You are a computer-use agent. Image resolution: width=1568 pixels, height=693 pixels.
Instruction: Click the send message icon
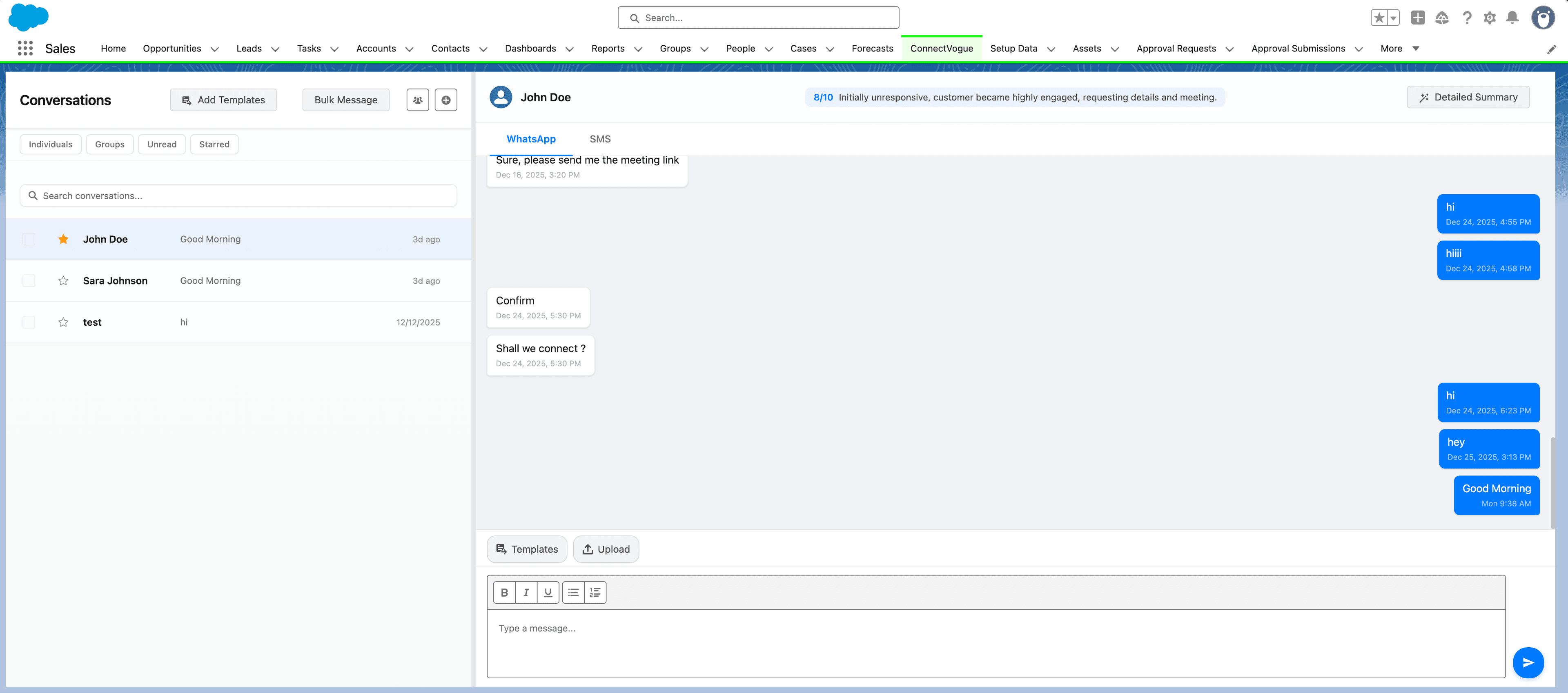(x=1528, y=662)
